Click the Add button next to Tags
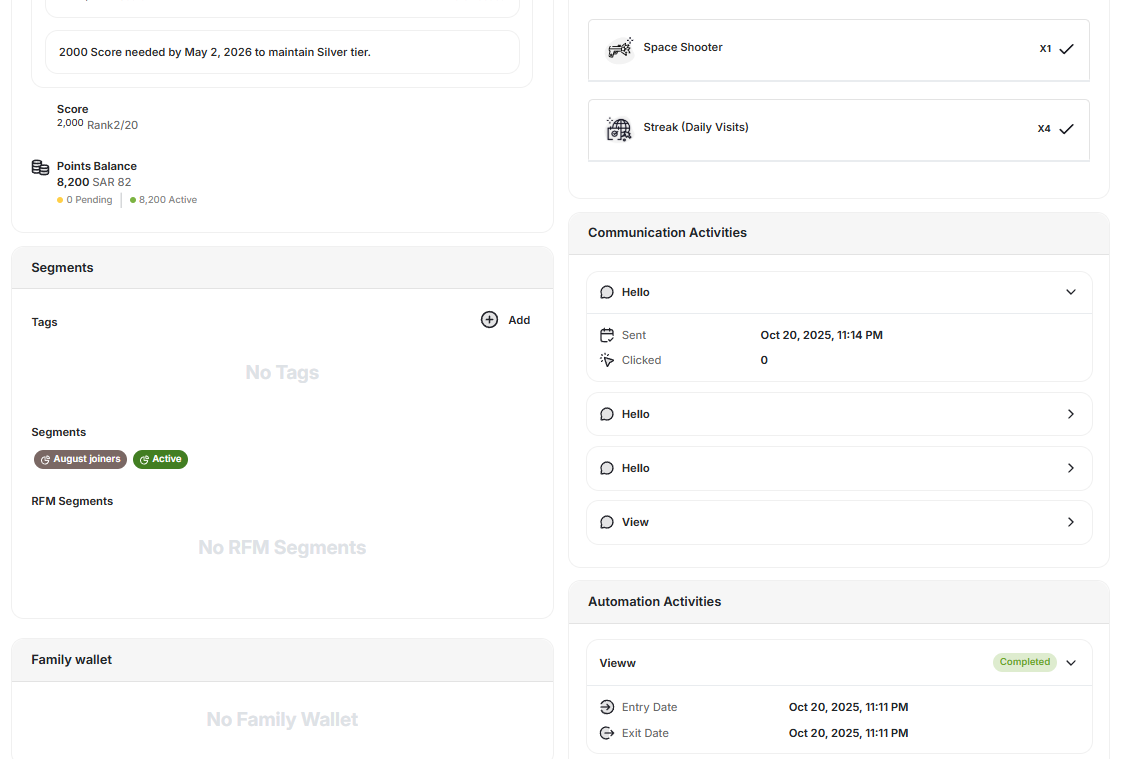1135x759 pixels. 505,319
